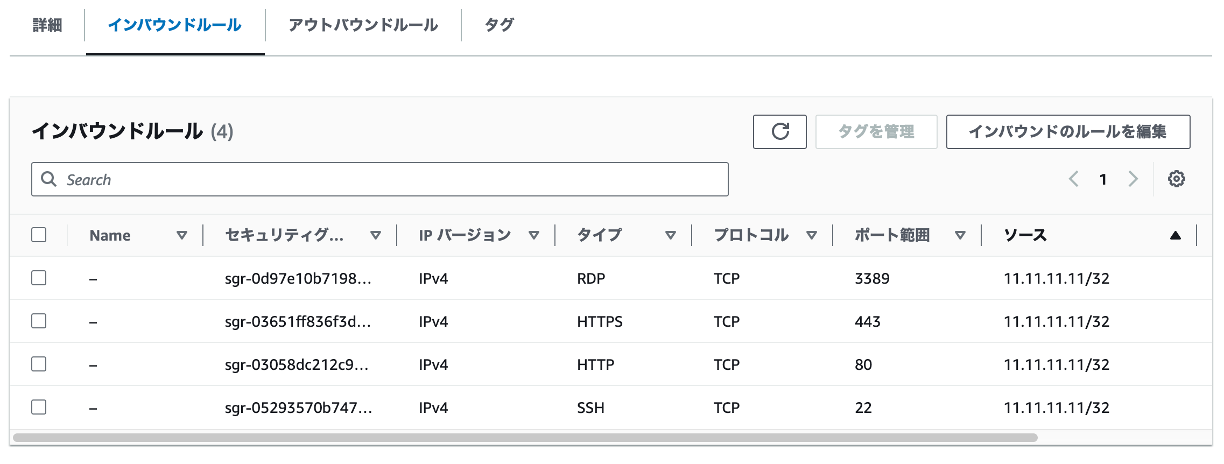Focus the Search input field
This screenshot has height=464, width=1224.
380,180
